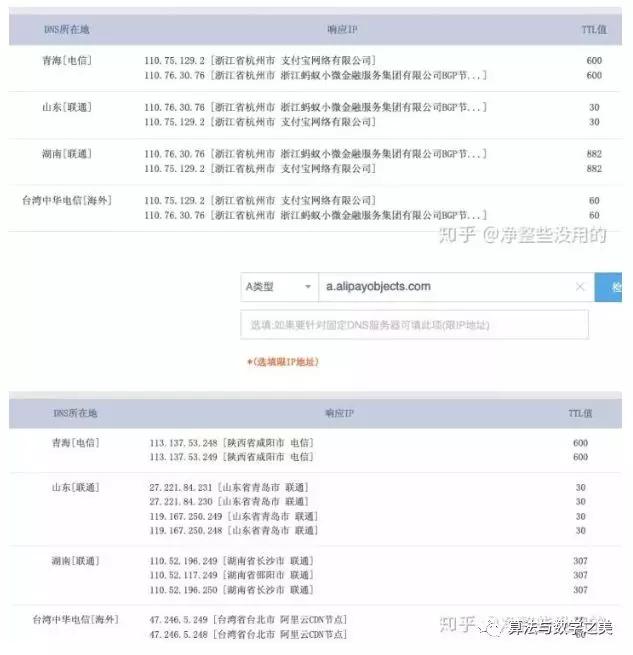
Task: Select 湖南[联通] in the lower table
Action: 76,561
